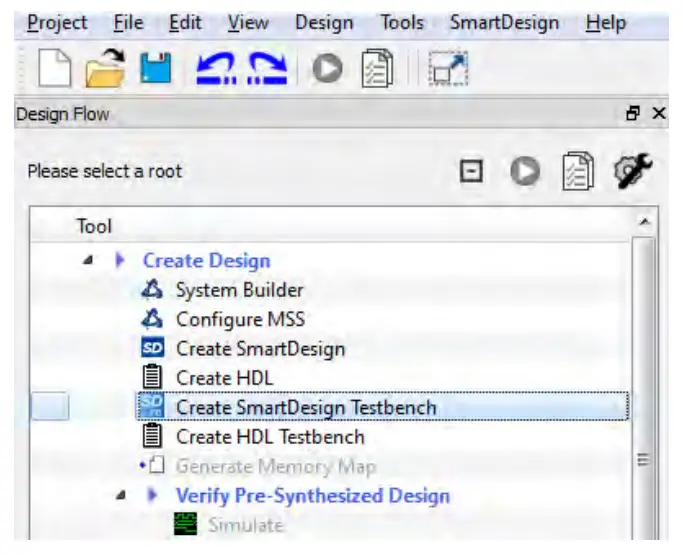The image size is (683, 555).
Task: Click the build/run play icon in main toolbar
Action: point(326,68)
